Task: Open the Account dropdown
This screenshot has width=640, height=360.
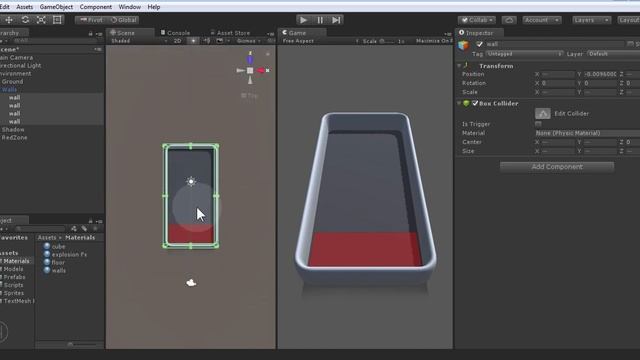Action: [x=542, y=20]
